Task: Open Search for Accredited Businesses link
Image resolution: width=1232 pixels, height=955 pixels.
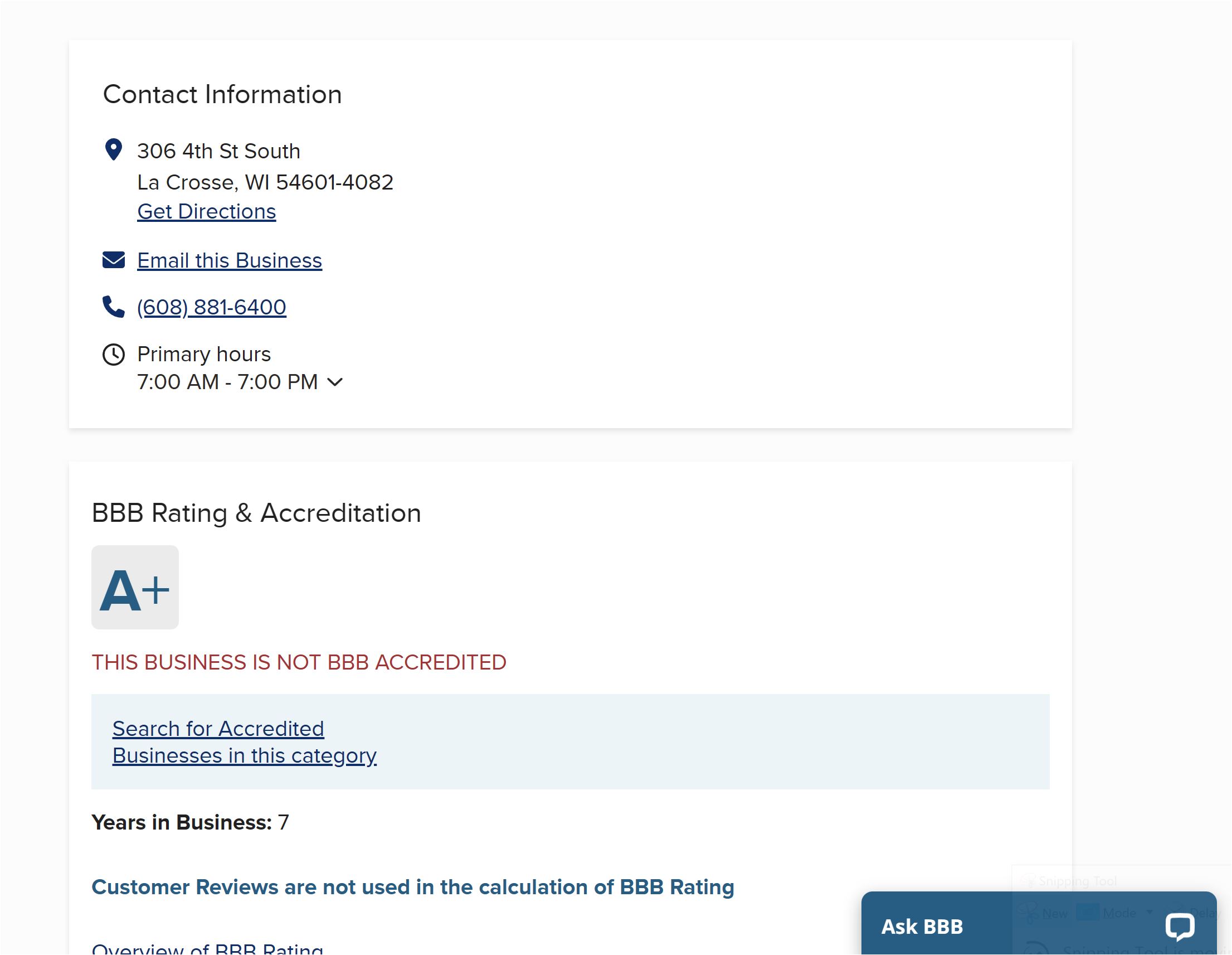Action: click(244, 741)
